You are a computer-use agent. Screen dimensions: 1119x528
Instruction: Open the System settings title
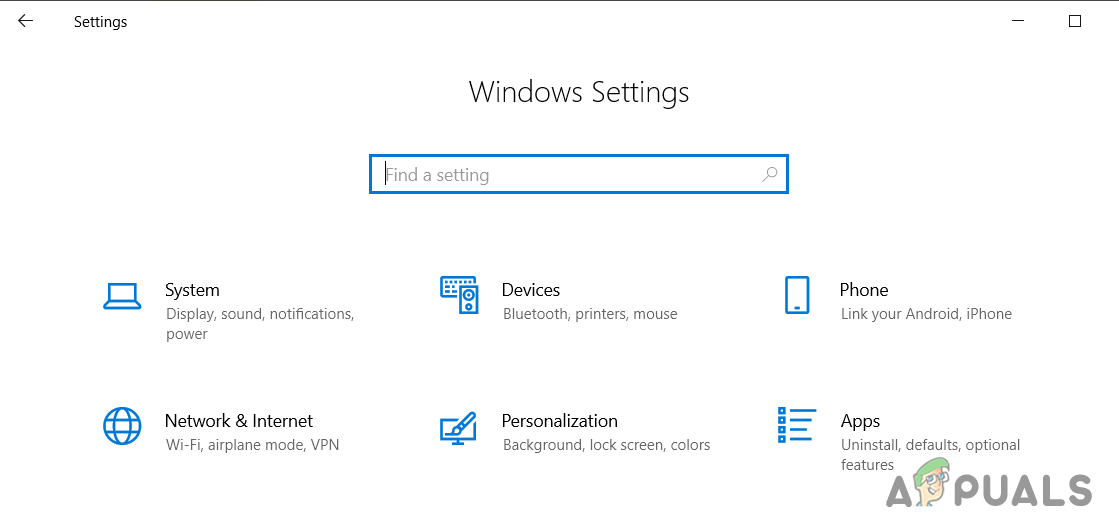pyautogui.click(x=192, y=290)
